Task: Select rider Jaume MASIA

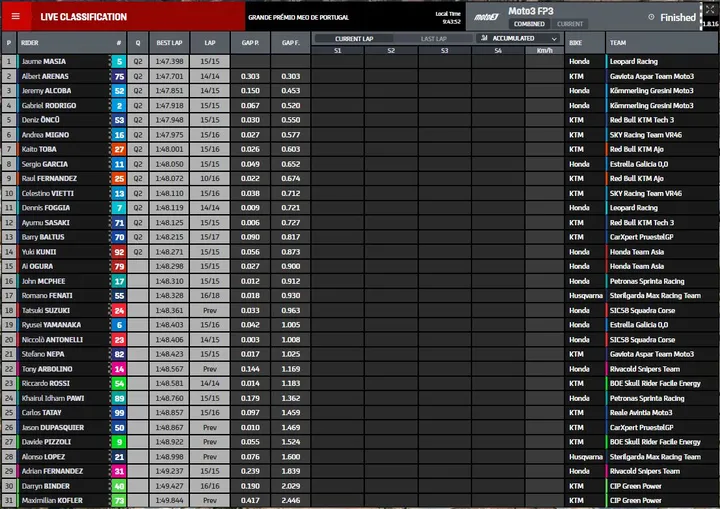Action: coord(44,61)
